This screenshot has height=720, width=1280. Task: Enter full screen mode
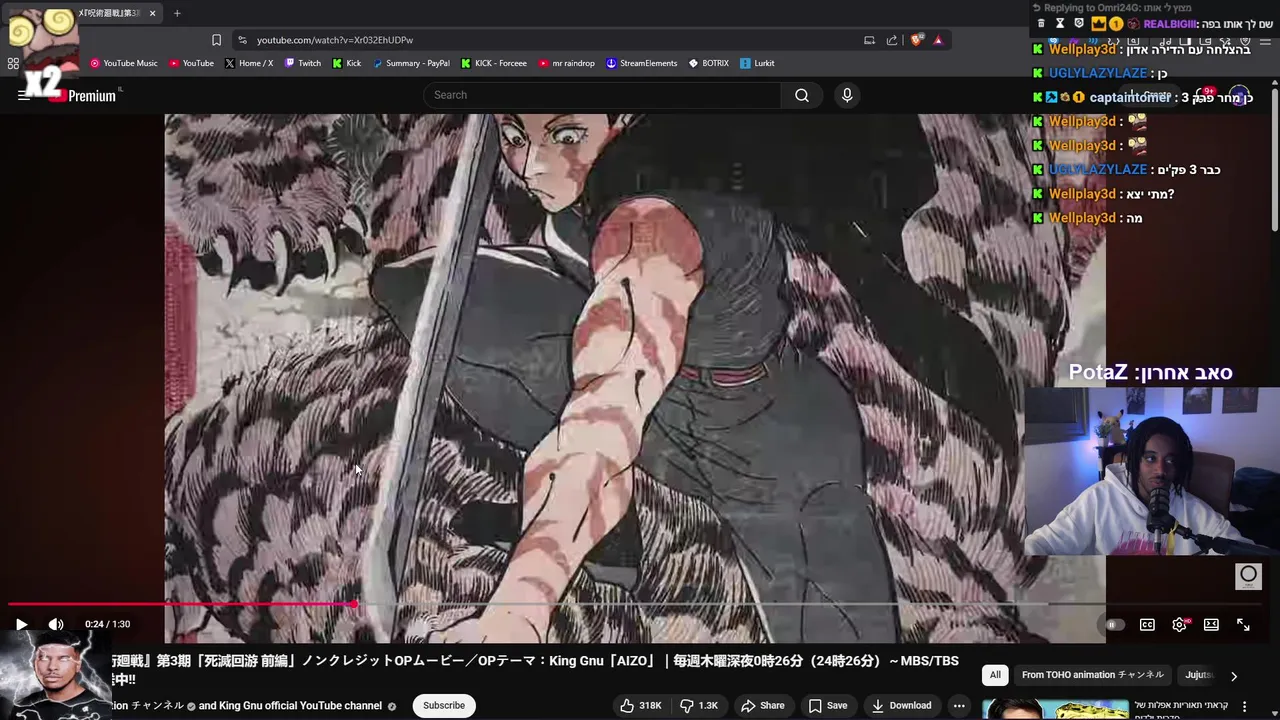pos(1243,624)
